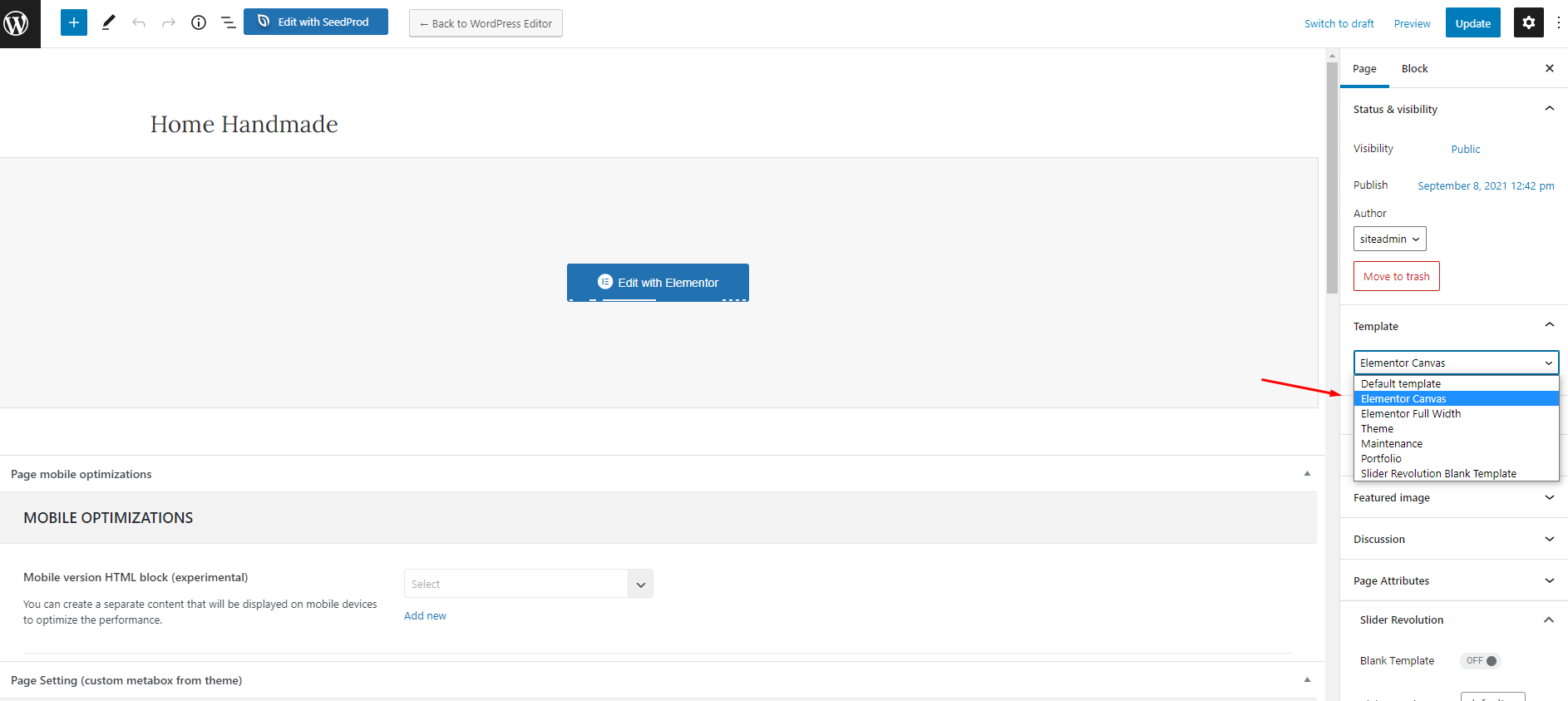This screenshot has height=701, width=1568.
Task: Click Edit with SeedProd button
Action: (316, 22)
